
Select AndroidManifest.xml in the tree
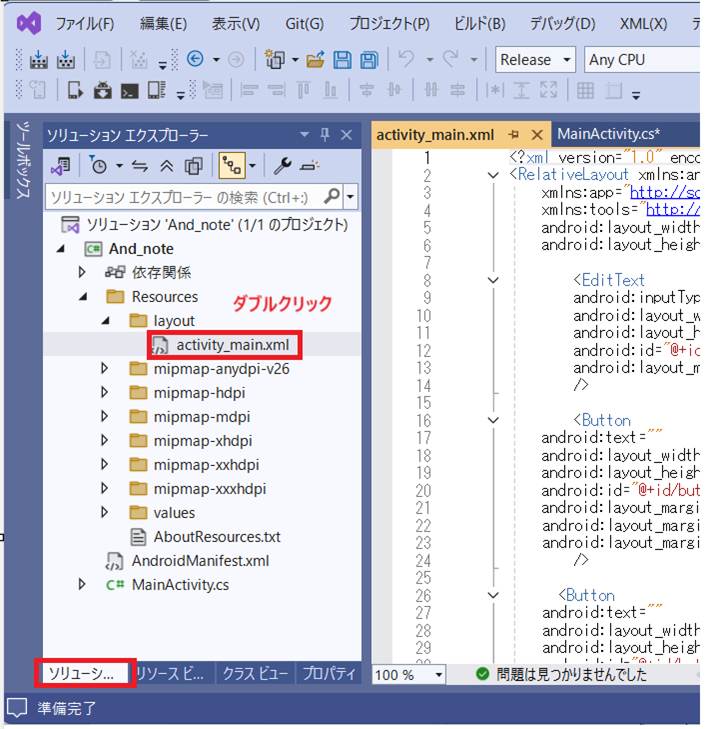[200, 561]
